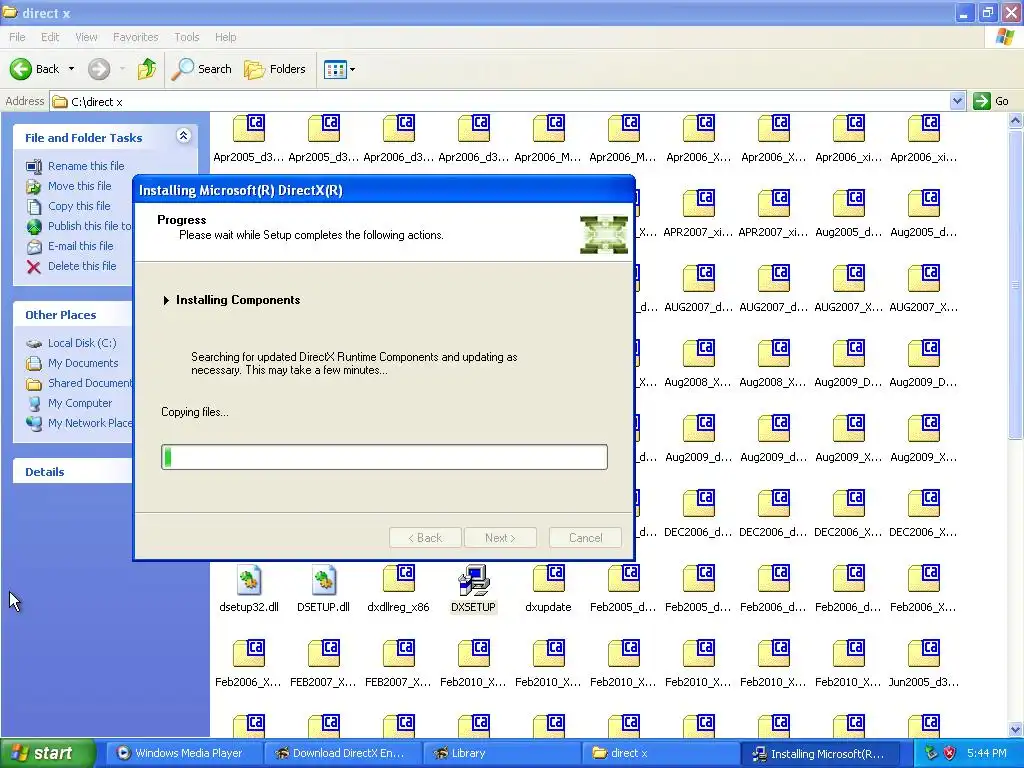Go to Local Disk (C:)
The height and width of the screenshot is (768, 1024).
click(x=82, y=344)
